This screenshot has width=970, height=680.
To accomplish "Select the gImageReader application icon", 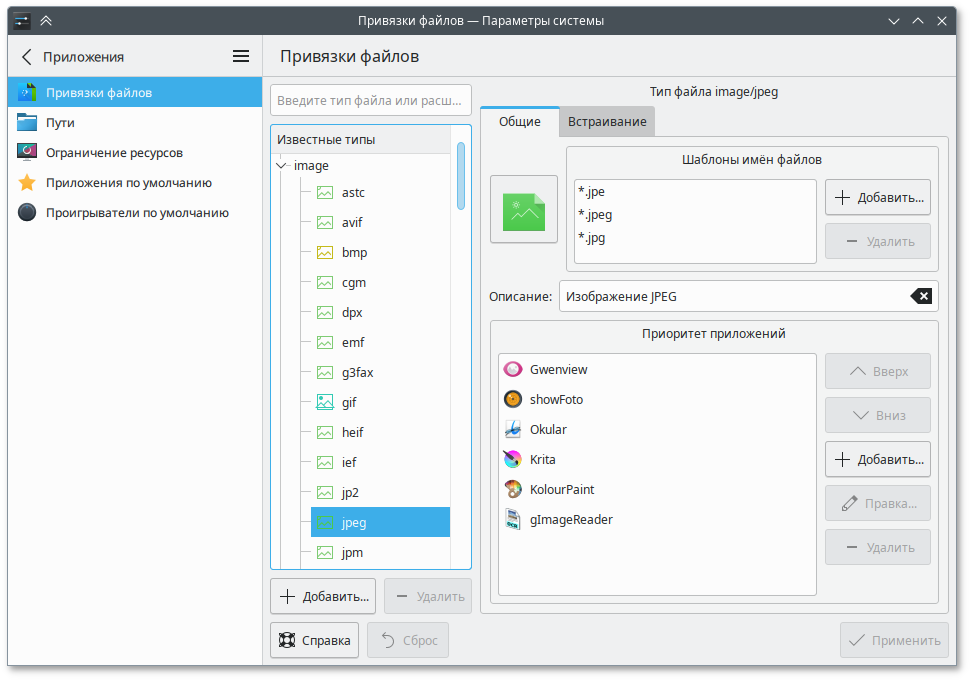I will 513,520.
